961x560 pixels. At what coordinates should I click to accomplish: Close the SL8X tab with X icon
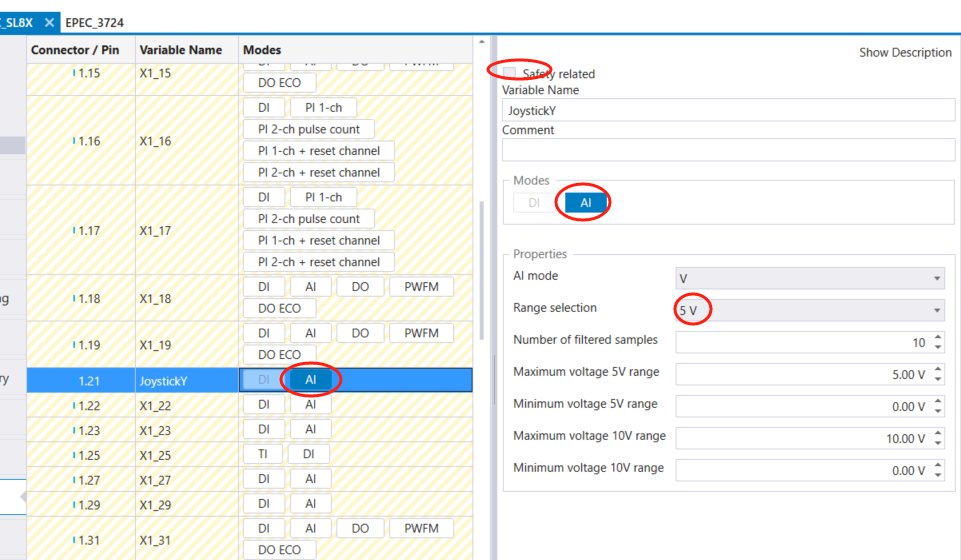pos(49,21)
